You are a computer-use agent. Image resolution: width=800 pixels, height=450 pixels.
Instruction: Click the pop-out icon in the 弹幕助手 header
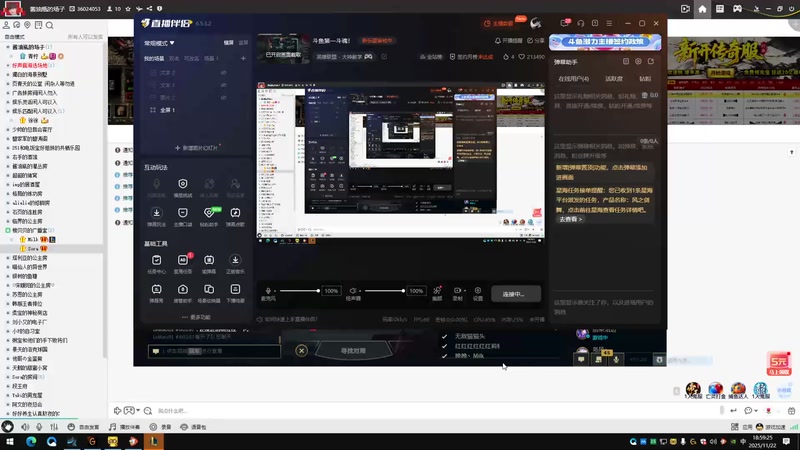651,61
